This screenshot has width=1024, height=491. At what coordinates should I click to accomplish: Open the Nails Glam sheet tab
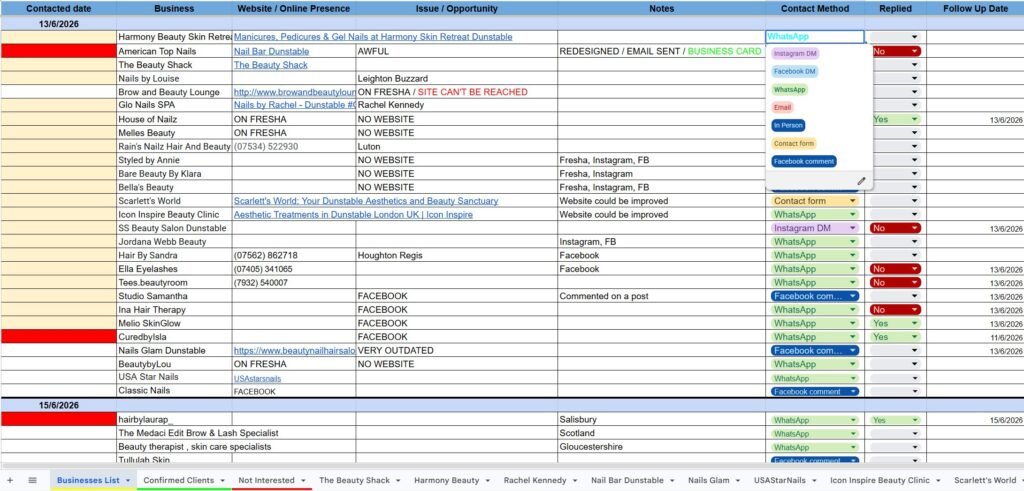point(708,480)
